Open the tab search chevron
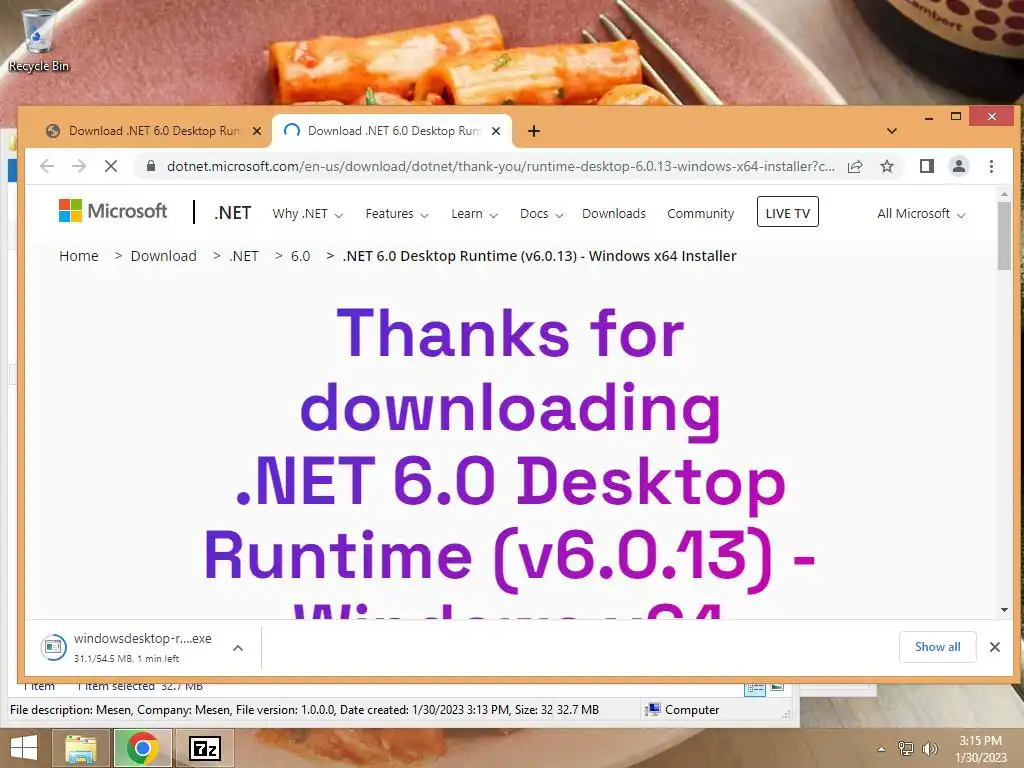The image size is (1024, 768). (x=891, y=131)
